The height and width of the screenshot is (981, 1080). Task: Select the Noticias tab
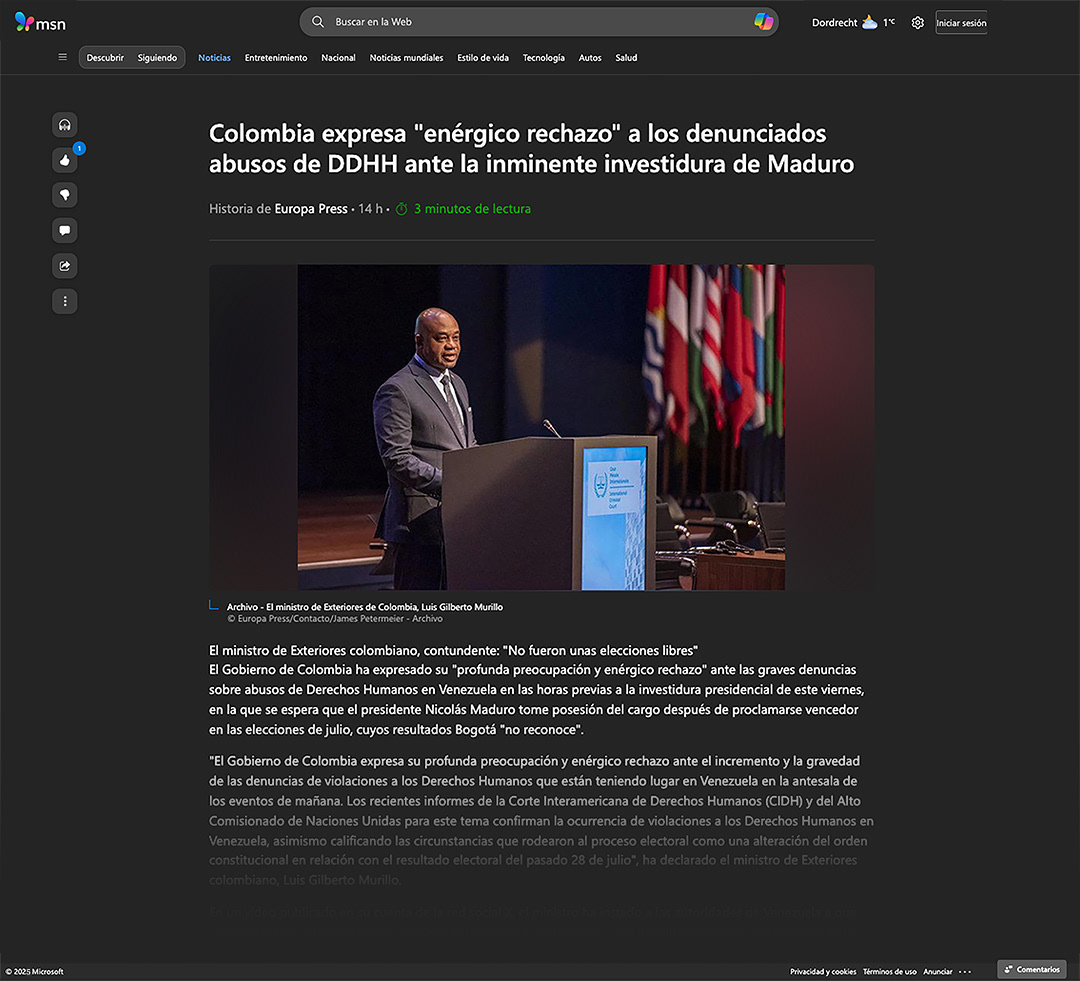coord(214,58)
